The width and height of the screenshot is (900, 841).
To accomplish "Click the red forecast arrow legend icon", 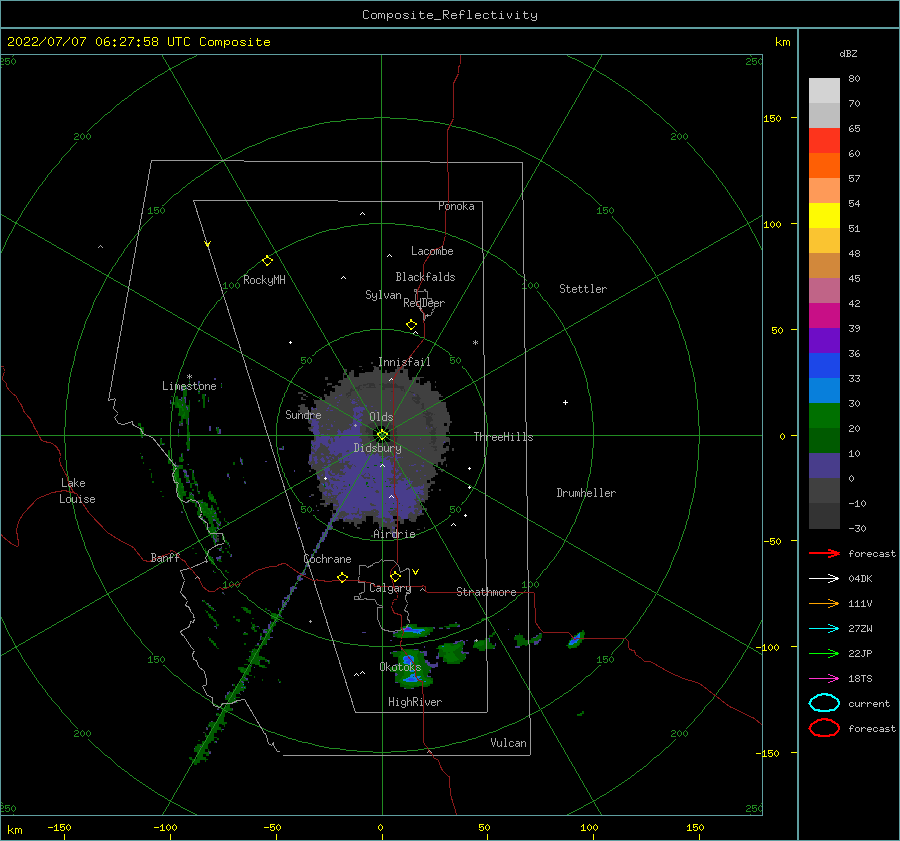I will click(824, 553).
